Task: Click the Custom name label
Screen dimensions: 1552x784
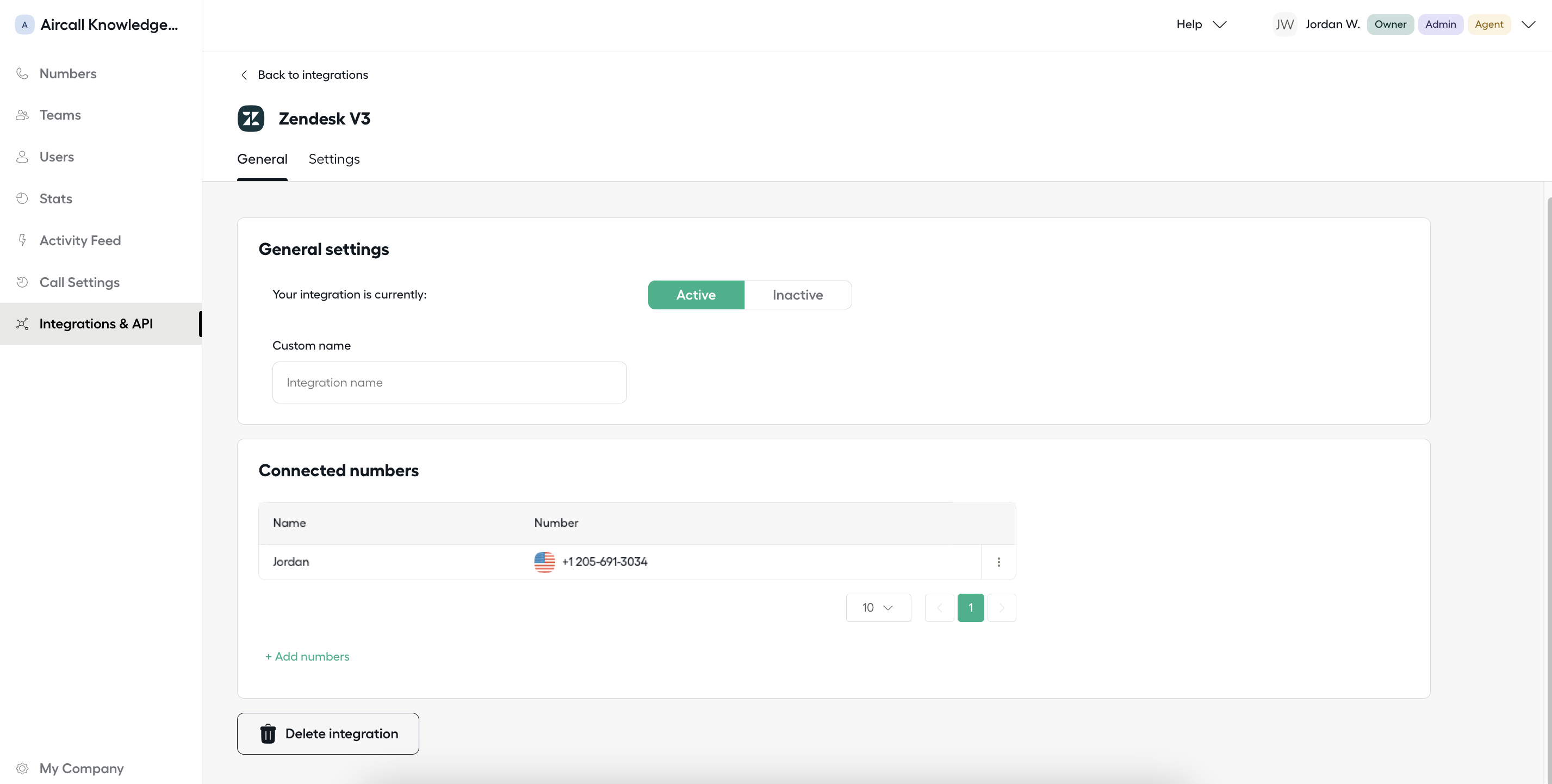Action: pos(312,346)
